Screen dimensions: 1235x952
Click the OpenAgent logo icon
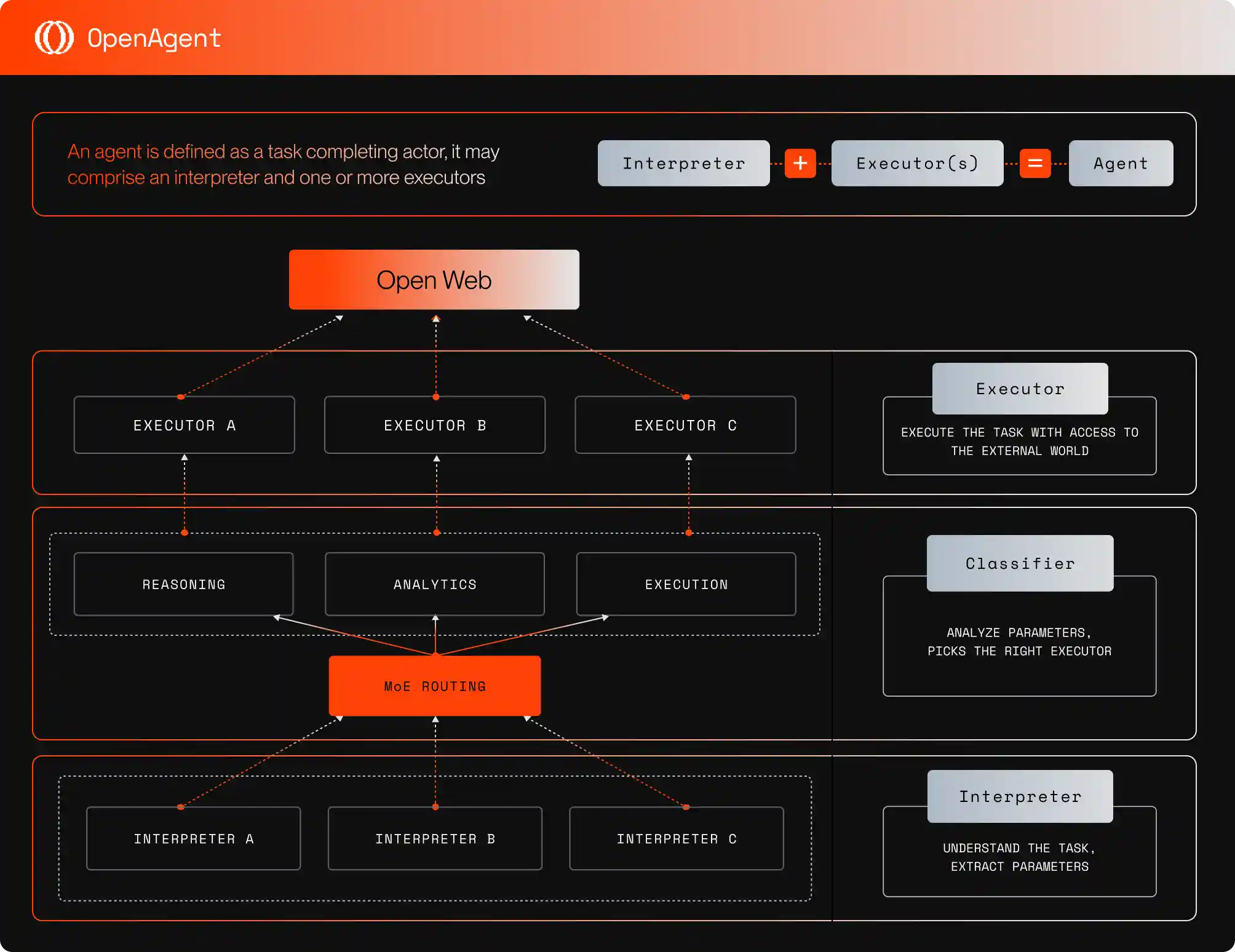coord(54,38)
